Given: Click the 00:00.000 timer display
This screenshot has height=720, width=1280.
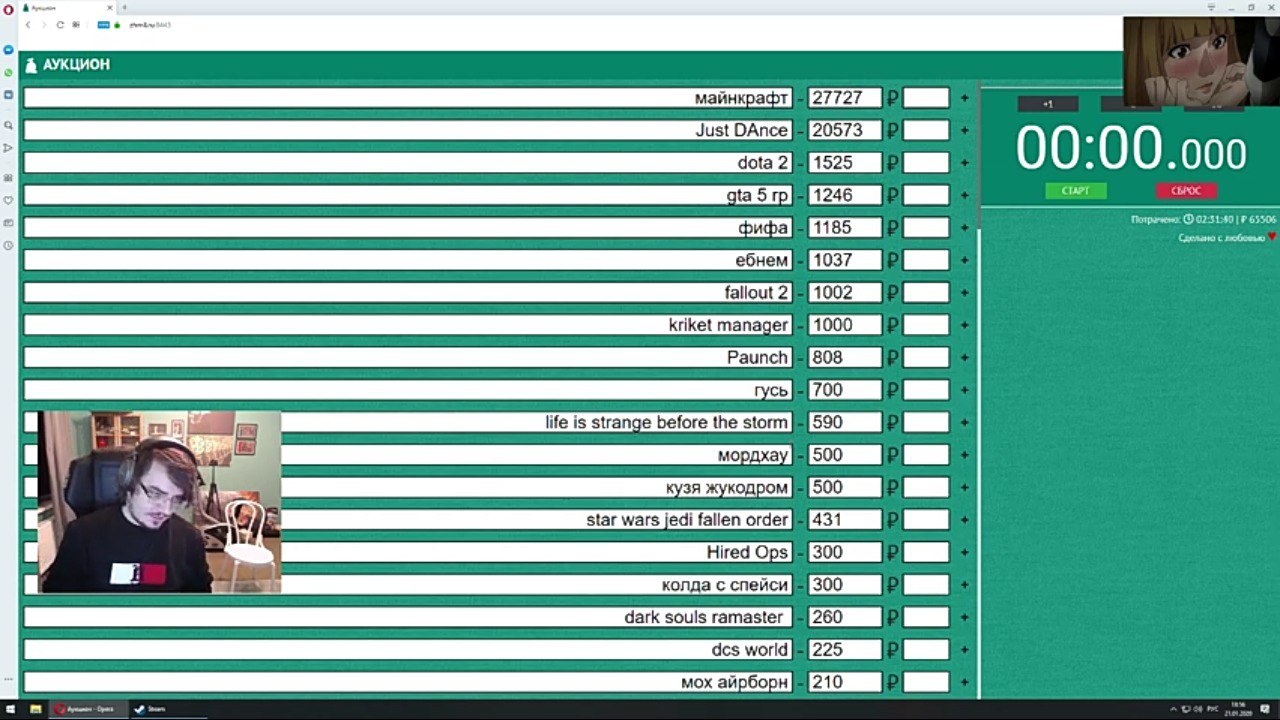Looking at the screenshot, I should pyautogui.click(x=1131, y=148).
